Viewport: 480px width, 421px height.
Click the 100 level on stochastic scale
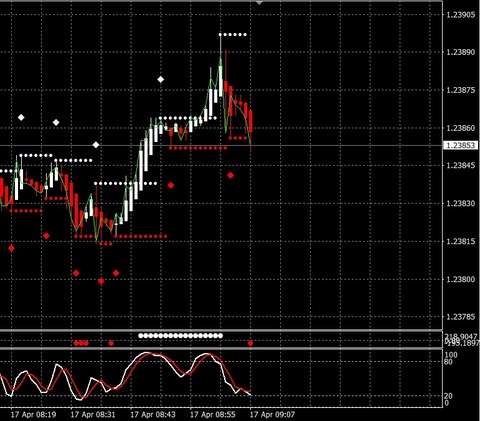(x=451, y=355)
